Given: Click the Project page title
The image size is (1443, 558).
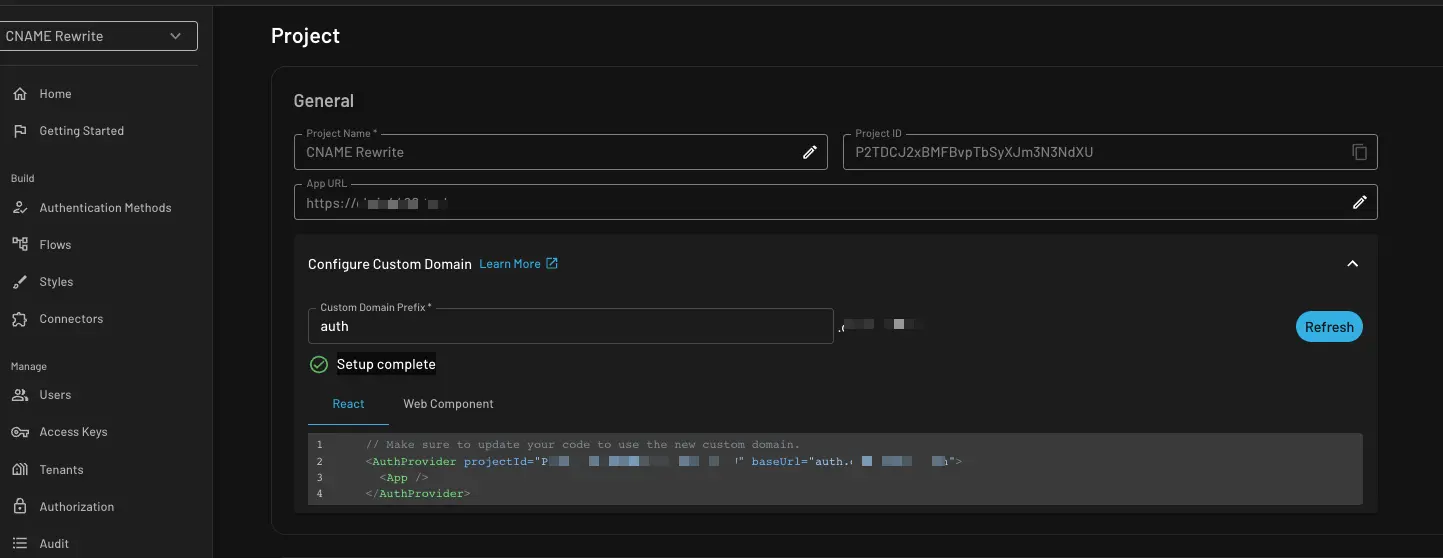Looking at the screenshot, I should tap(305, 36).
